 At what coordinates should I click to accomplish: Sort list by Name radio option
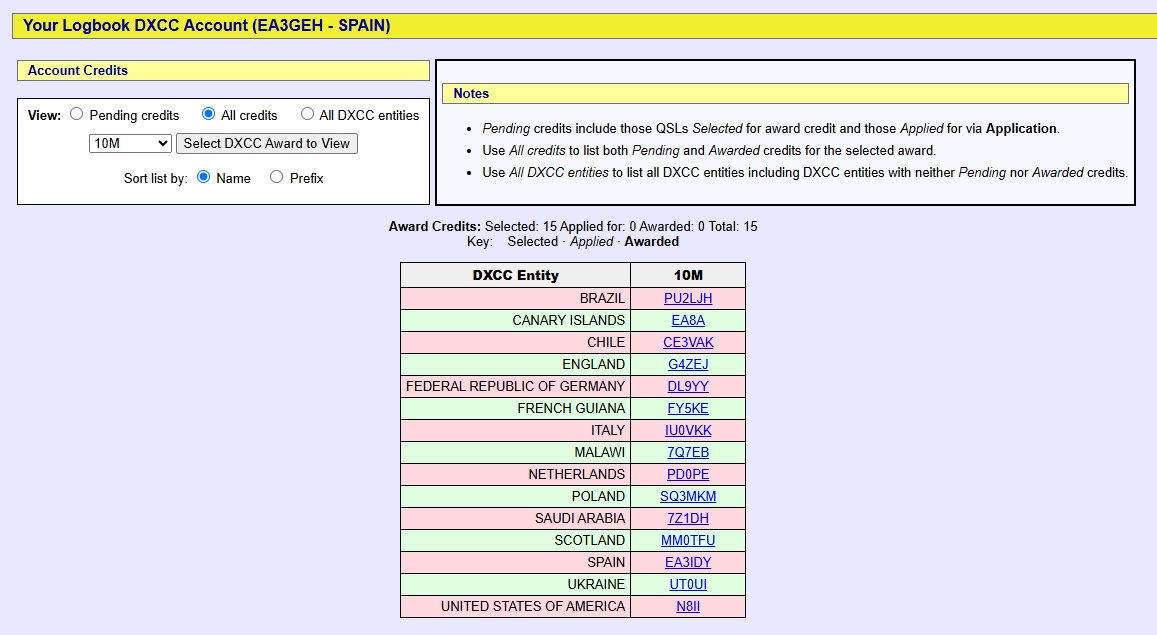point(204,177)
